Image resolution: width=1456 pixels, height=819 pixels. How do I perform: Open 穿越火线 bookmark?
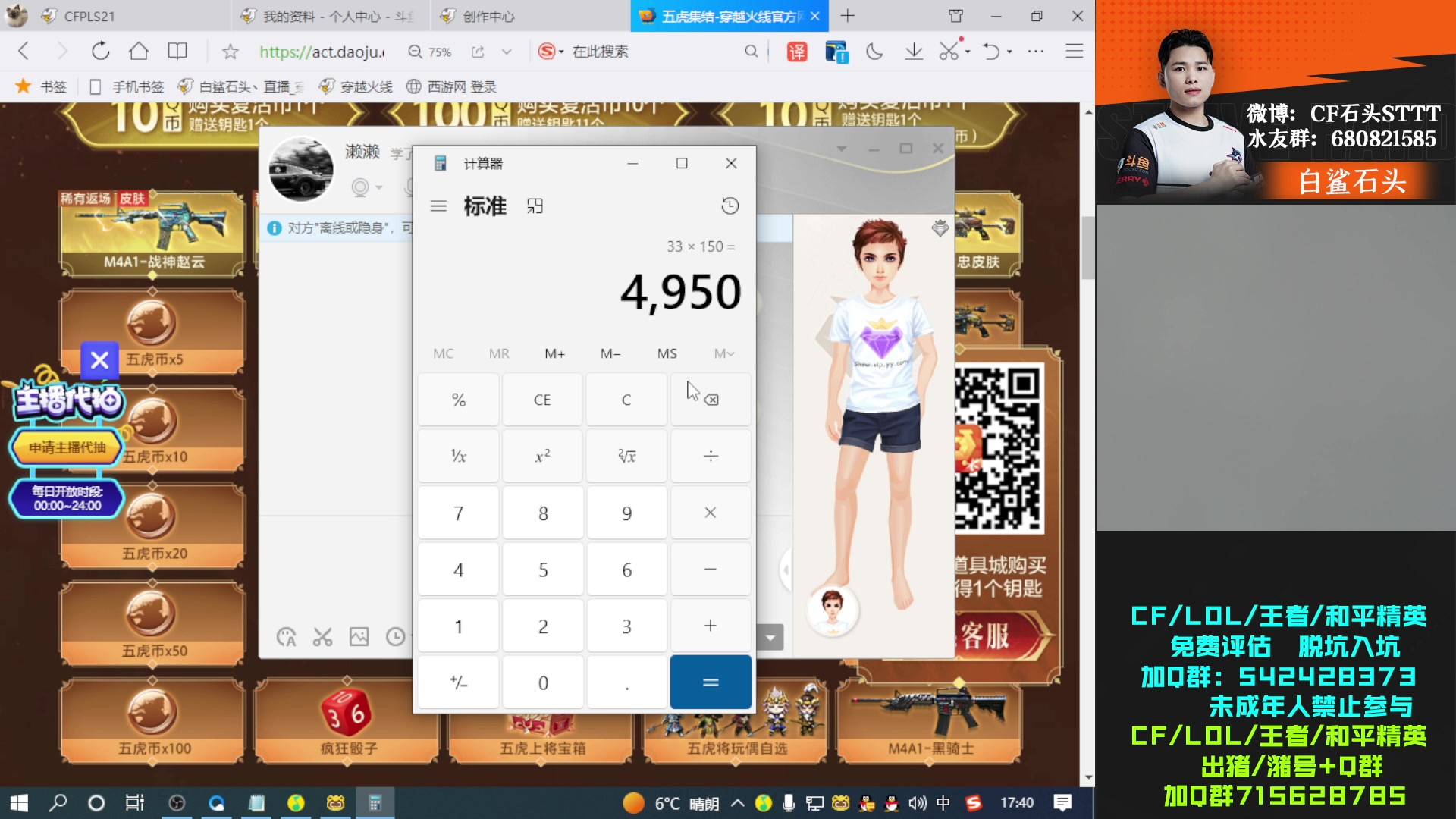(356, 86)
